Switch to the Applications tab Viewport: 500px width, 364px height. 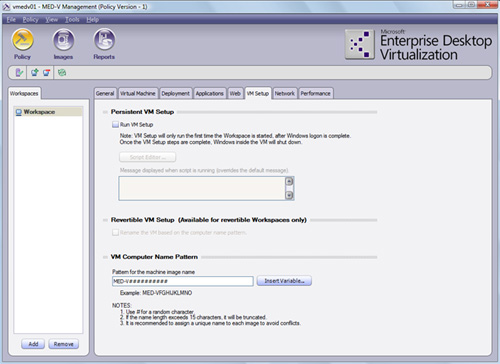coord(210,94)
